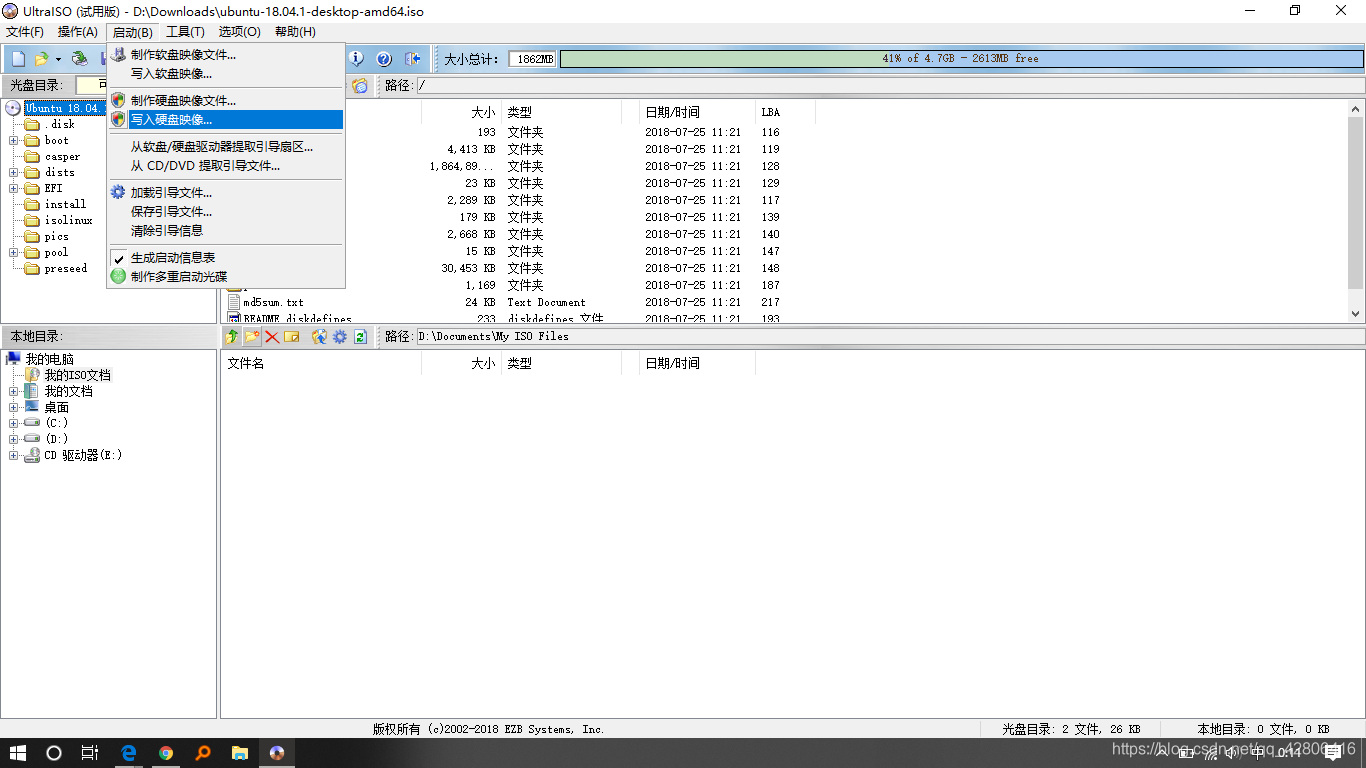Select 我的电脑 in local tree
Viewport: 1366px width, 768px height.
tap(49, 360)
